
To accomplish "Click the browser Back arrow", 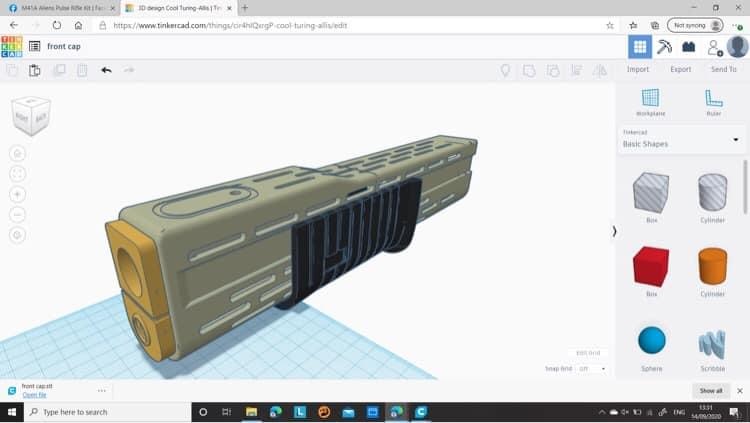I will 14,25.
